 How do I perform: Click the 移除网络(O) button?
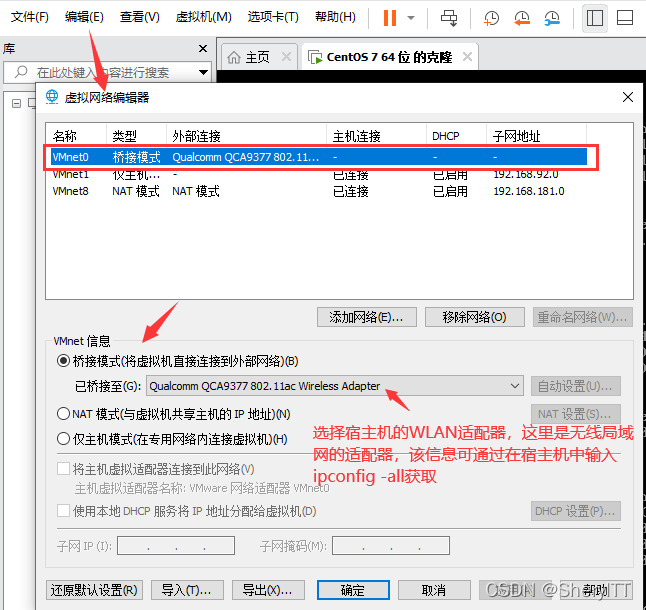(475, 317)
